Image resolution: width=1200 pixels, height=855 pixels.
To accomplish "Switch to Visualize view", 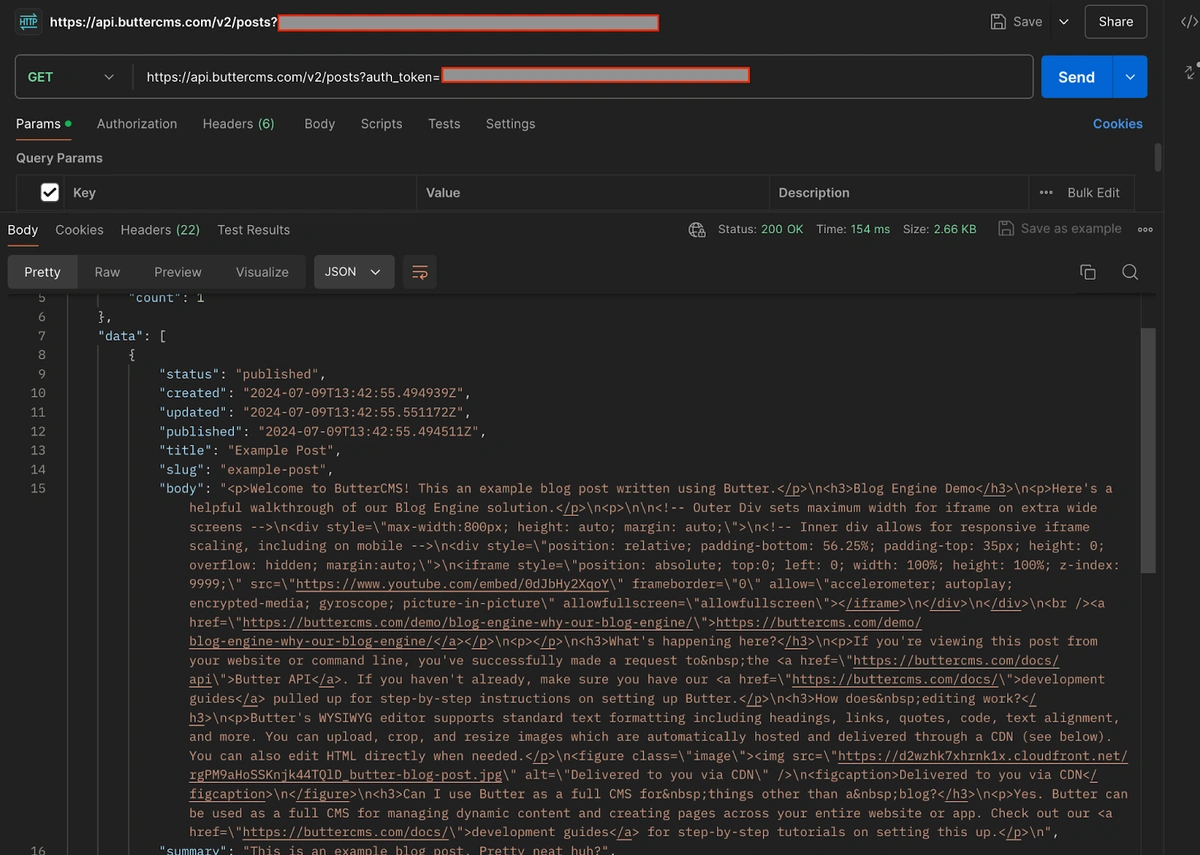I will tap(262, 272).
